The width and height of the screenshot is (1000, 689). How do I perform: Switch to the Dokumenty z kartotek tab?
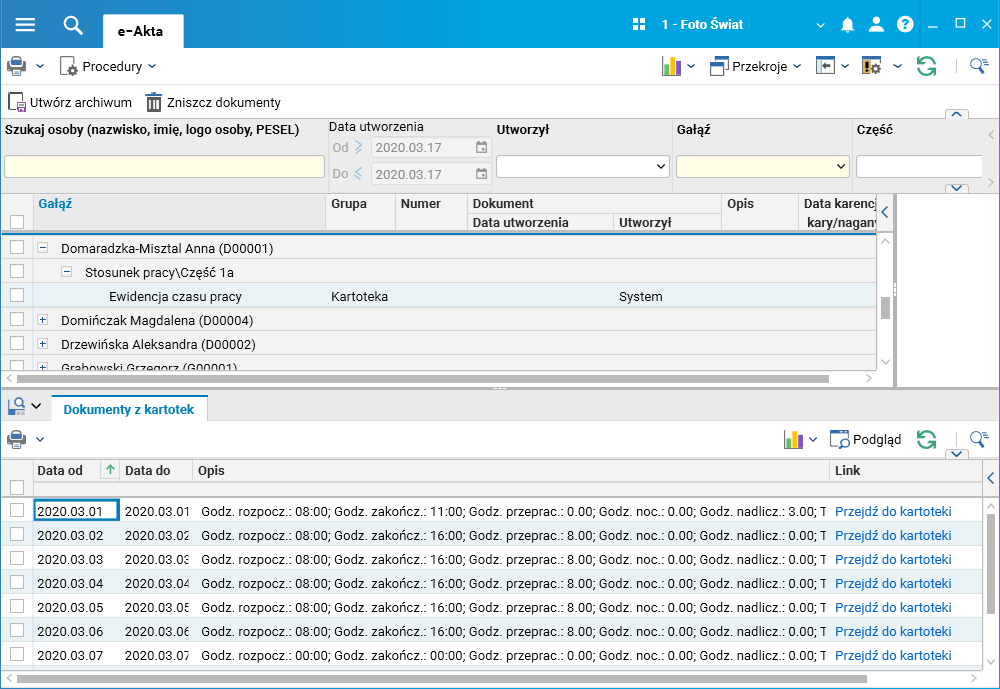(129, 409)
